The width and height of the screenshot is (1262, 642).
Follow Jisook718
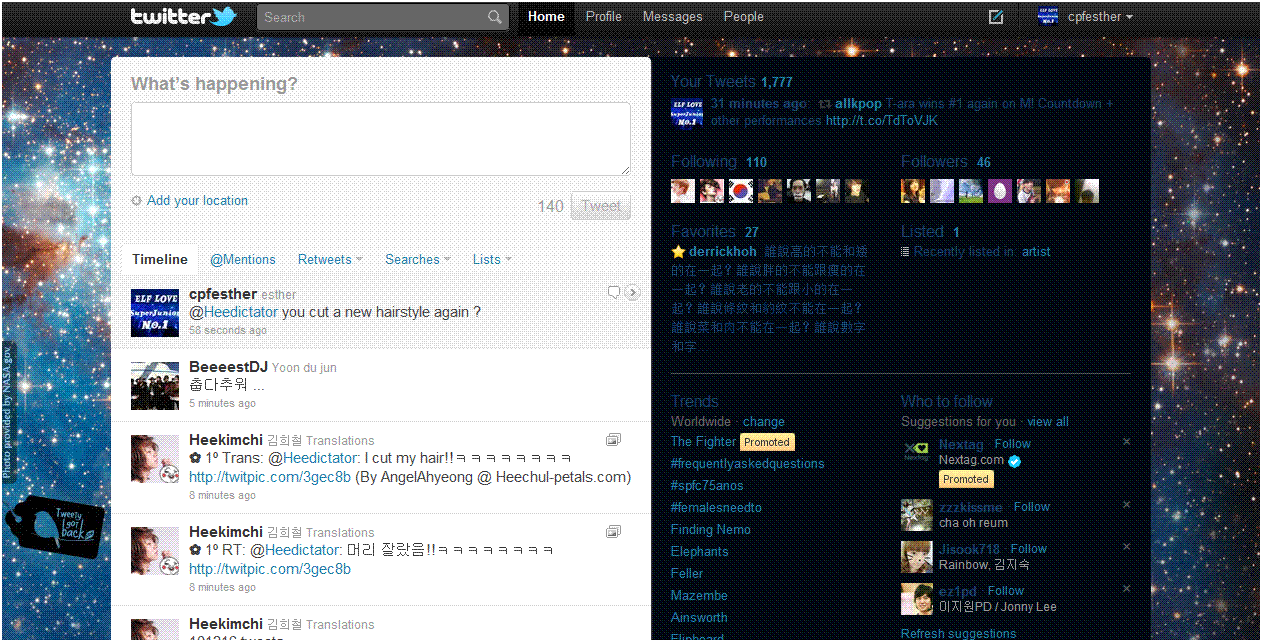point(1028,549)
